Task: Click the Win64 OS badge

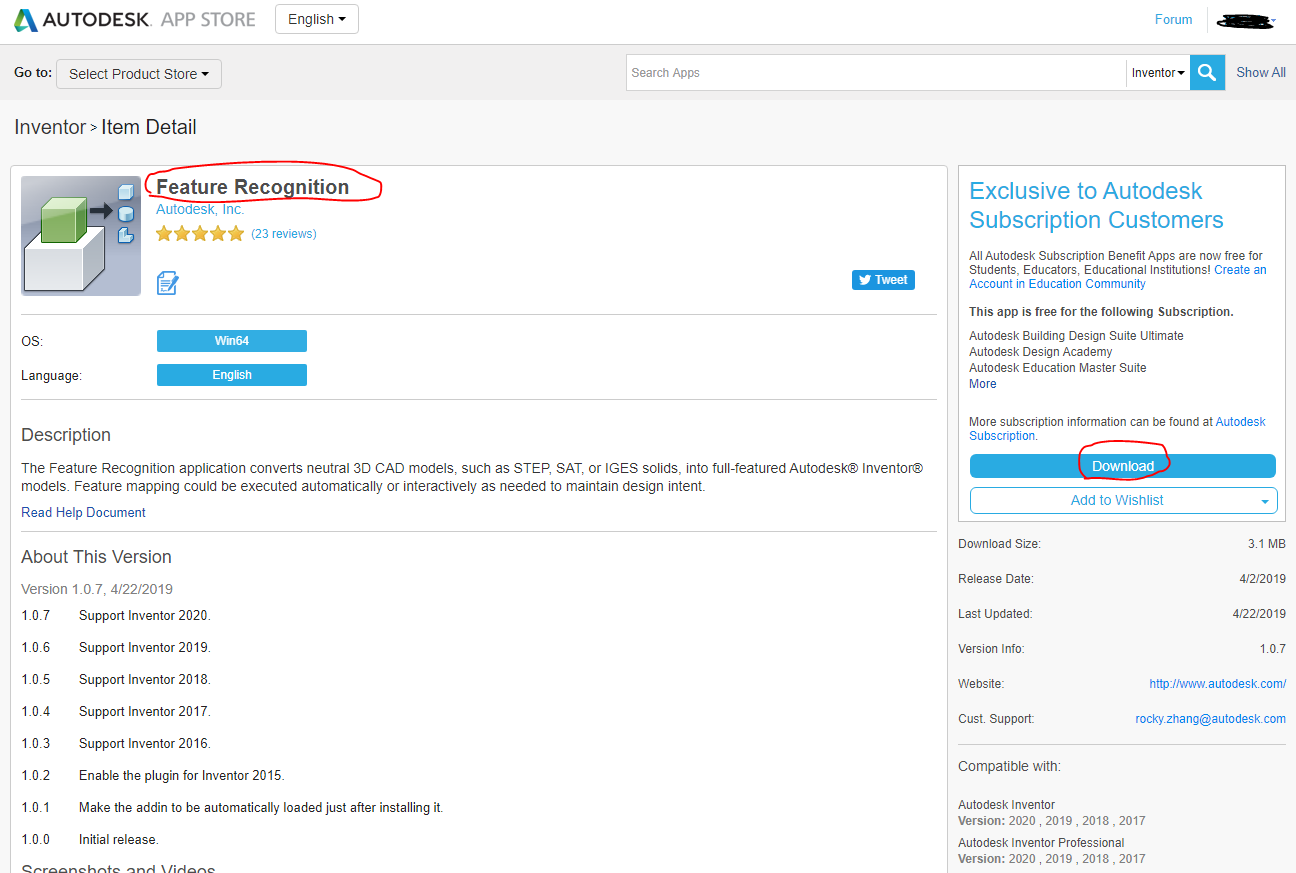Action: point(231,340)
